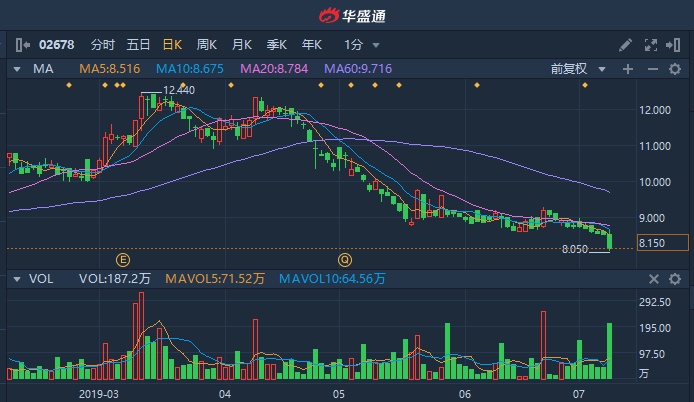This screenshot has height=402, width=694.
Task: Click the plus zoom-in icon on MA bar
Action: [628, 69]
